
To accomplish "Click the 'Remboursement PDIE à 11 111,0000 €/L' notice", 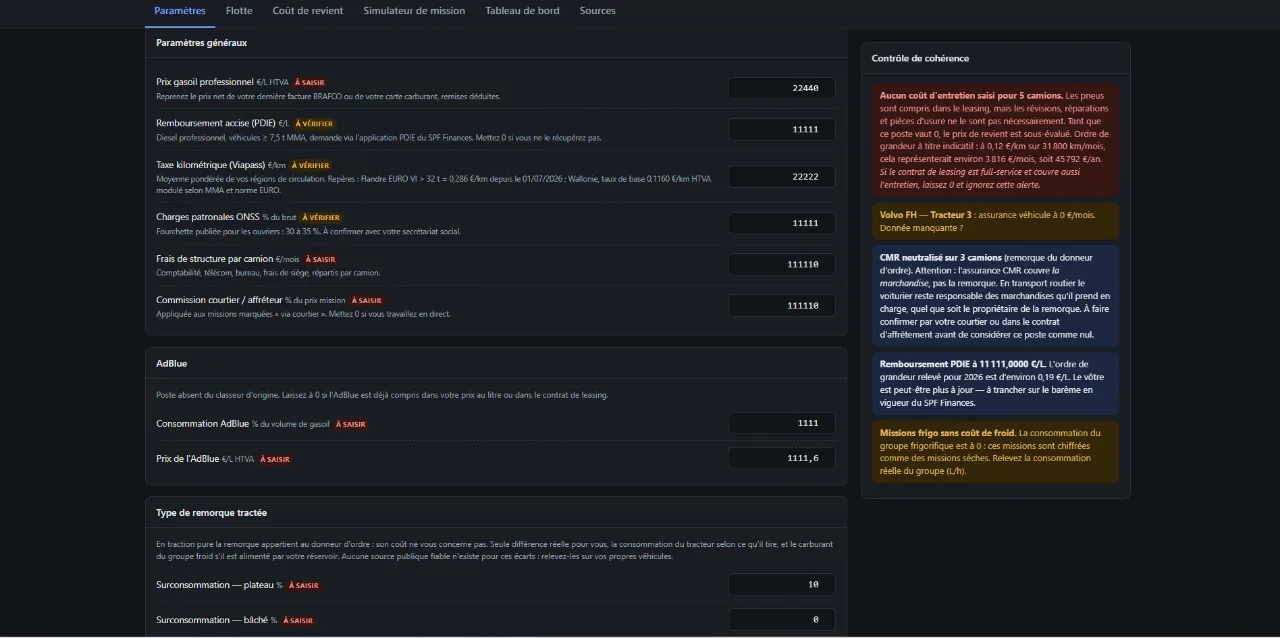I will point(995,383).
